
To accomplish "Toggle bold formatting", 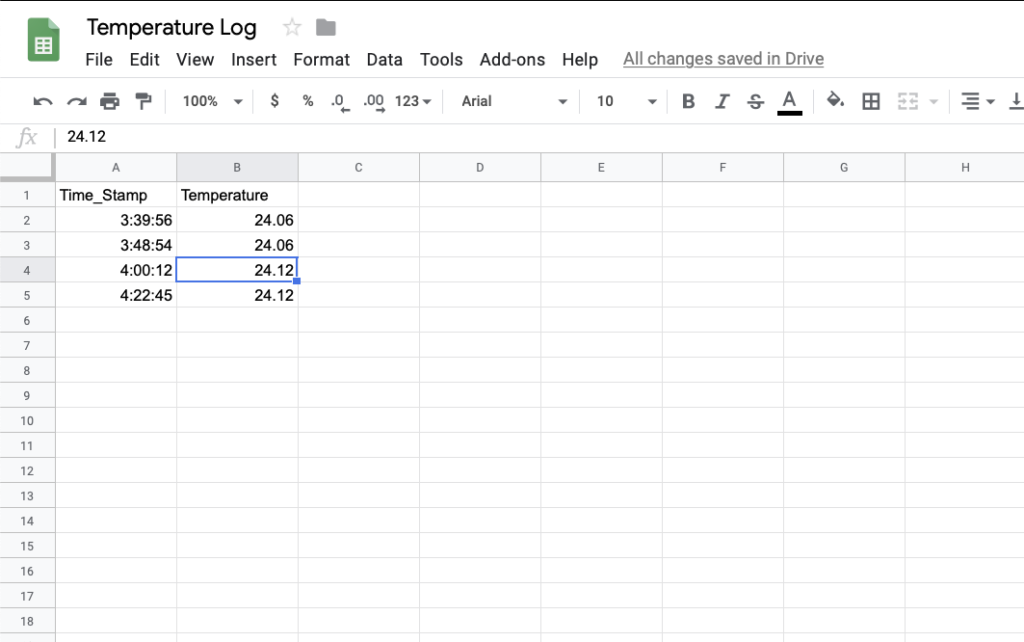I will [688, 101].
